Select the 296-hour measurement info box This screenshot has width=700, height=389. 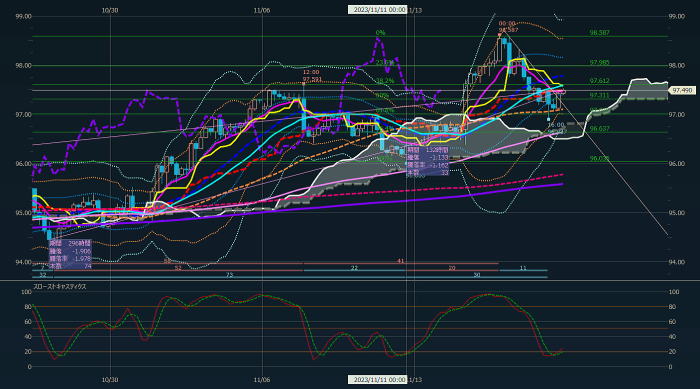click(x=70, y=255)
